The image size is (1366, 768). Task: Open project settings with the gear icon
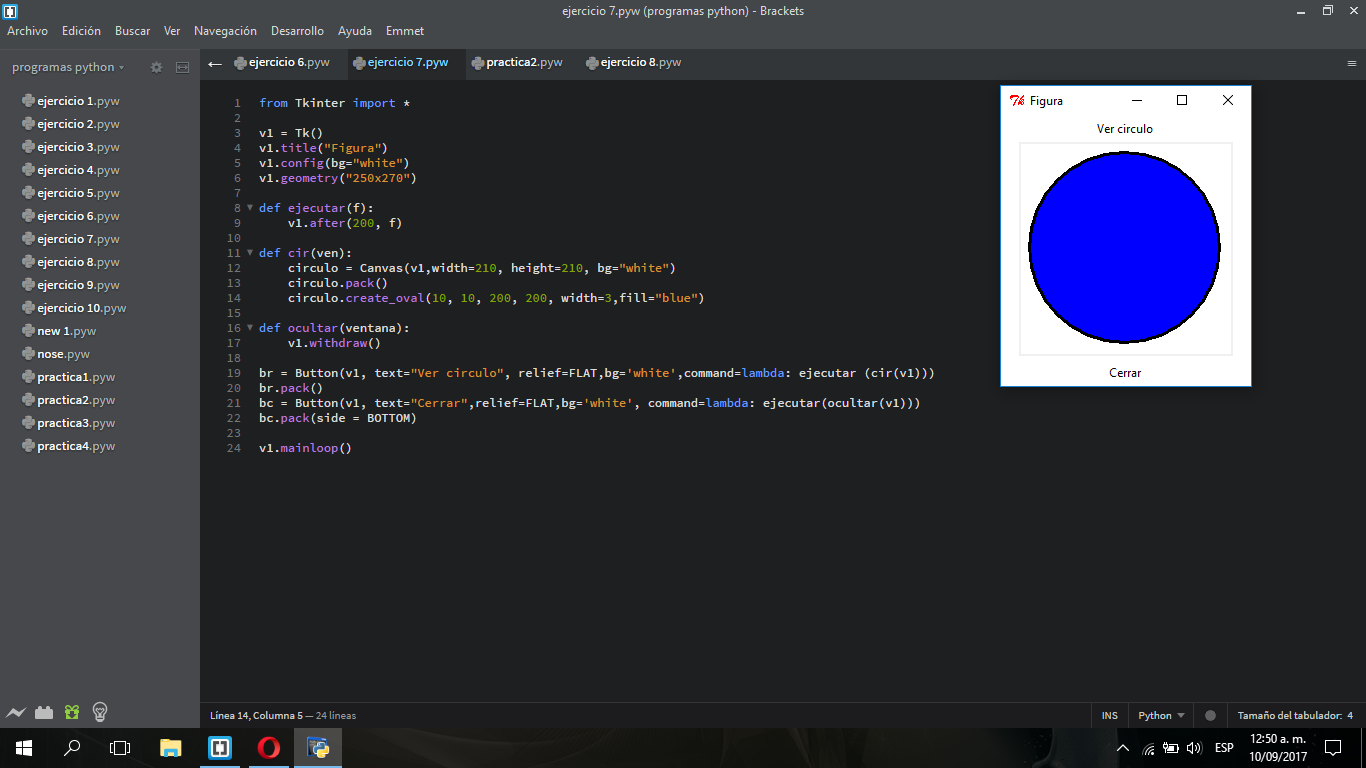point(156,67)
